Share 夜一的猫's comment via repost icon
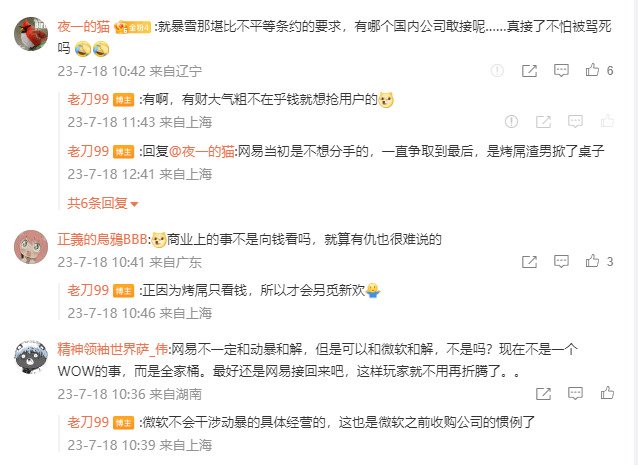 click(529, 71)
